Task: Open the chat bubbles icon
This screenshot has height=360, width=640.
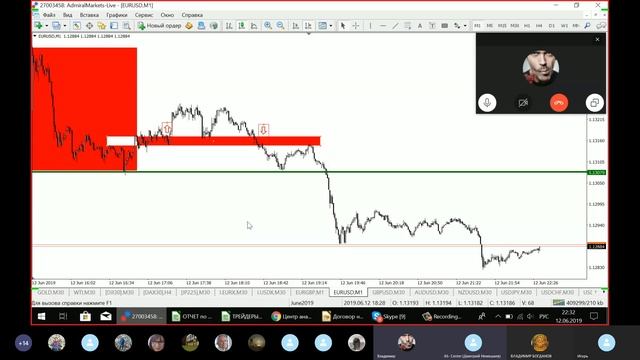Action: [601, 26]
